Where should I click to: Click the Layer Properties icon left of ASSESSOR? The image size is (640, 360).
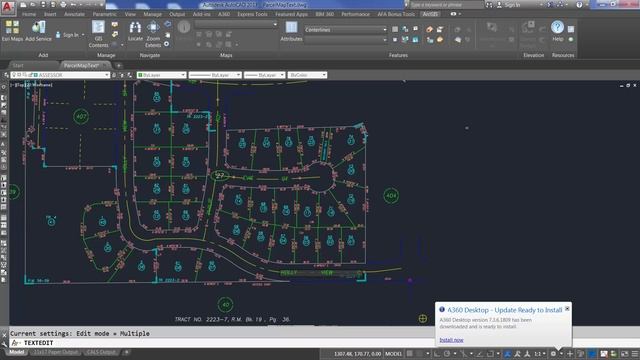point(6,75)
